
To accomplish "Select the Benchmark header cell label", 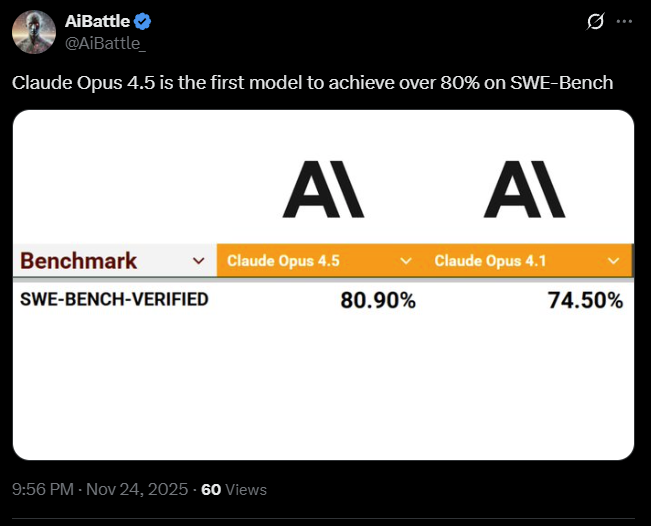I will click(x=79, y=261).
